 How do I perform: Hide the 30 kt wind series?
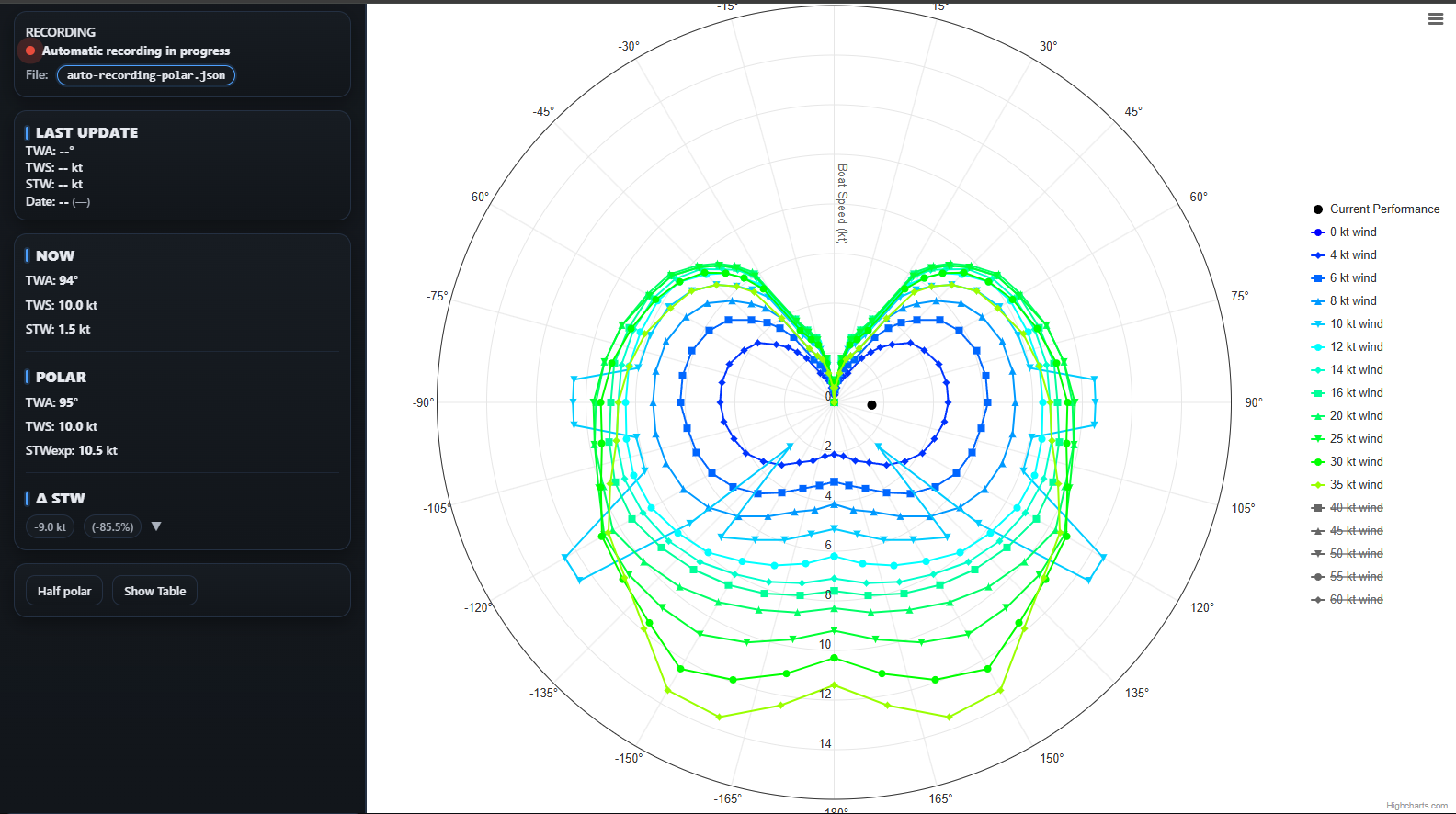(1348, 461)
